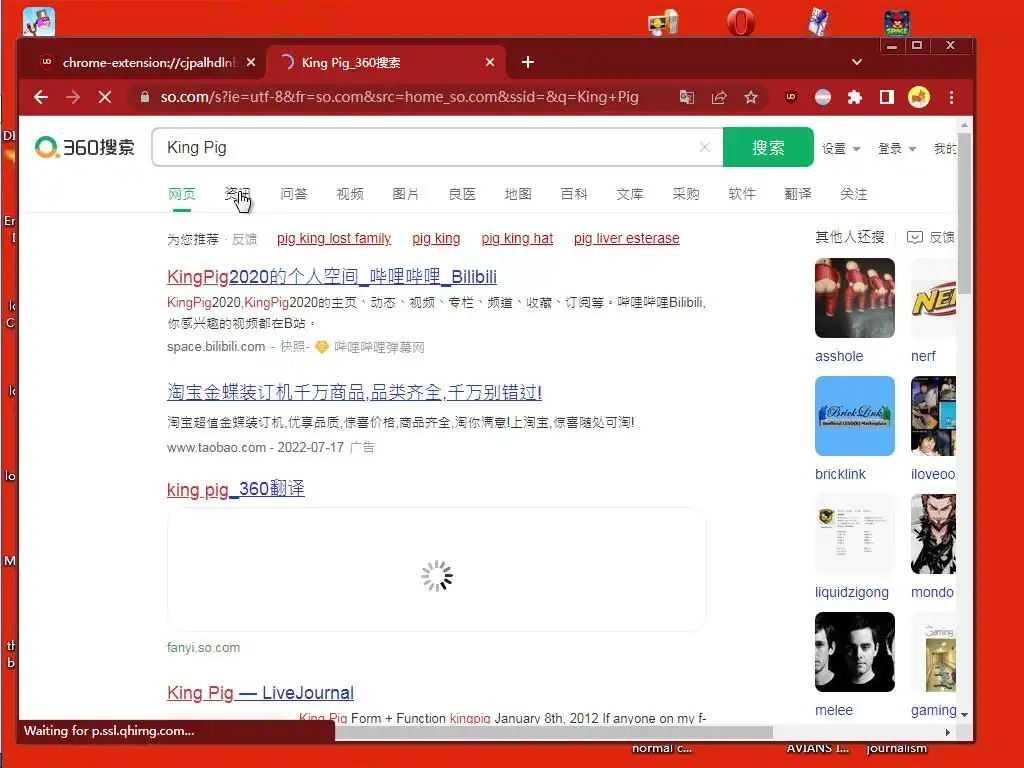The width and height of the screenshot is (1024, 768).
Task: Open the mondo related search thumbnail
Action: 933,534
